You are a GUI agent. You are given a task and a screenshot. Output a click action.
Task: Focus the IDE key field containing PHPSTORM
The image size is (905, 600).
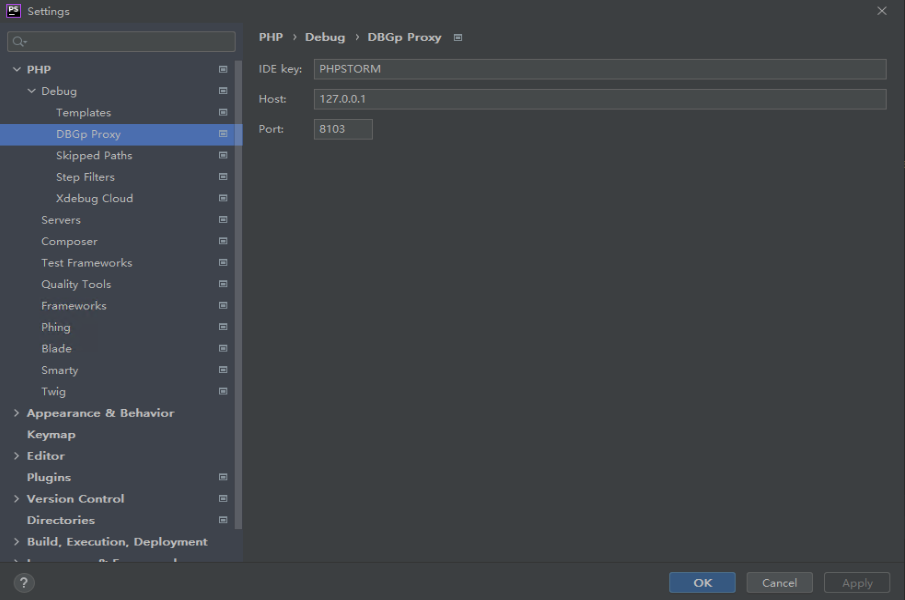click(600, 69)
